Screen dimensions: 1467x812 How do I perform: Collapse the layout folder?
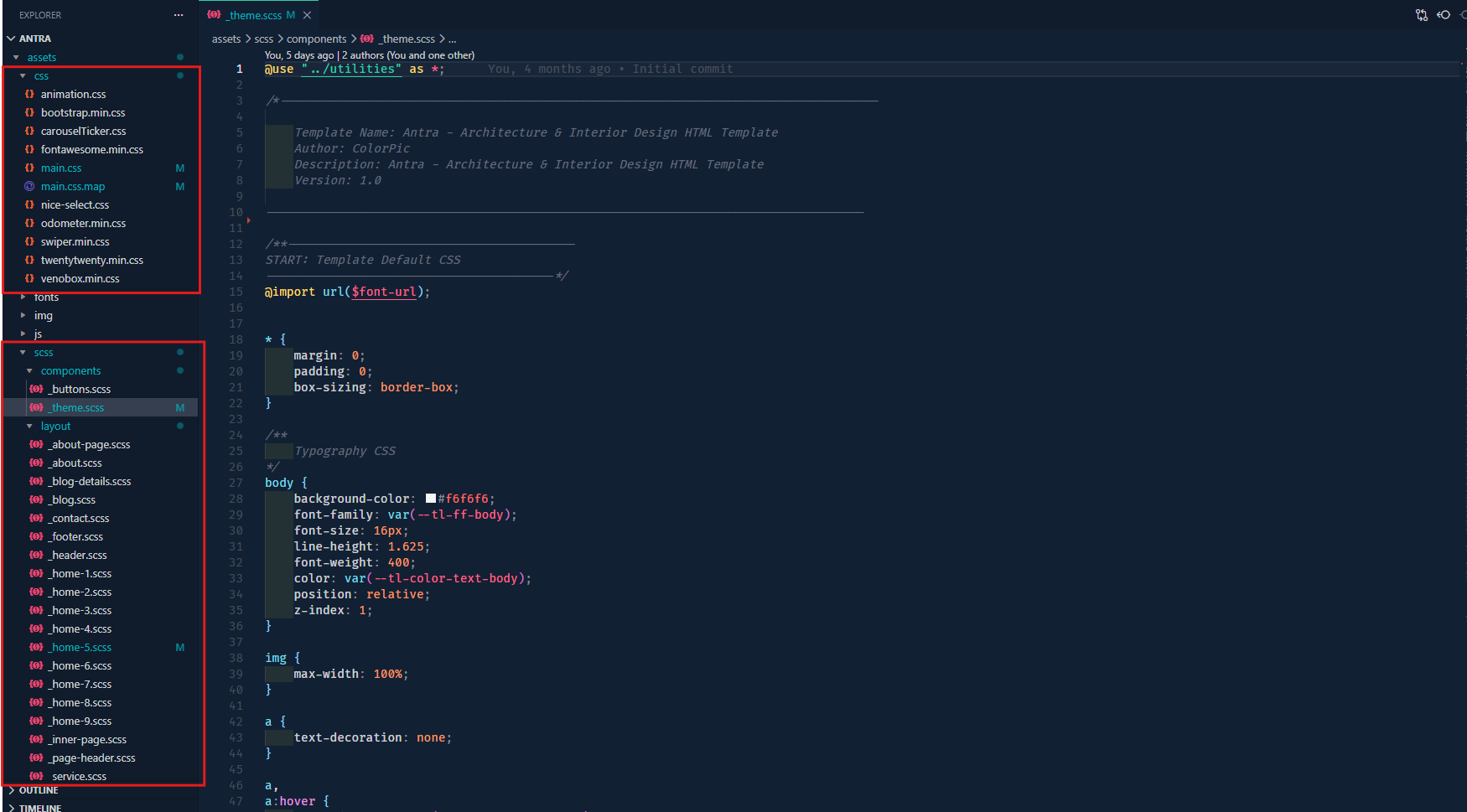point(55,426)
